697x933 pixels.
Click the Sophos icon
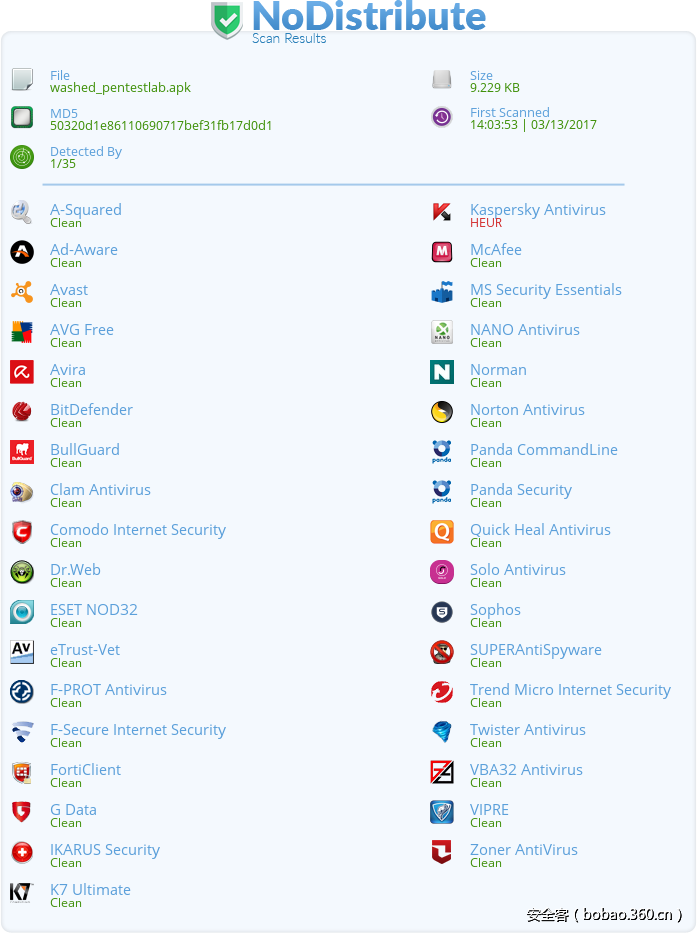click(x=442, y=612)
